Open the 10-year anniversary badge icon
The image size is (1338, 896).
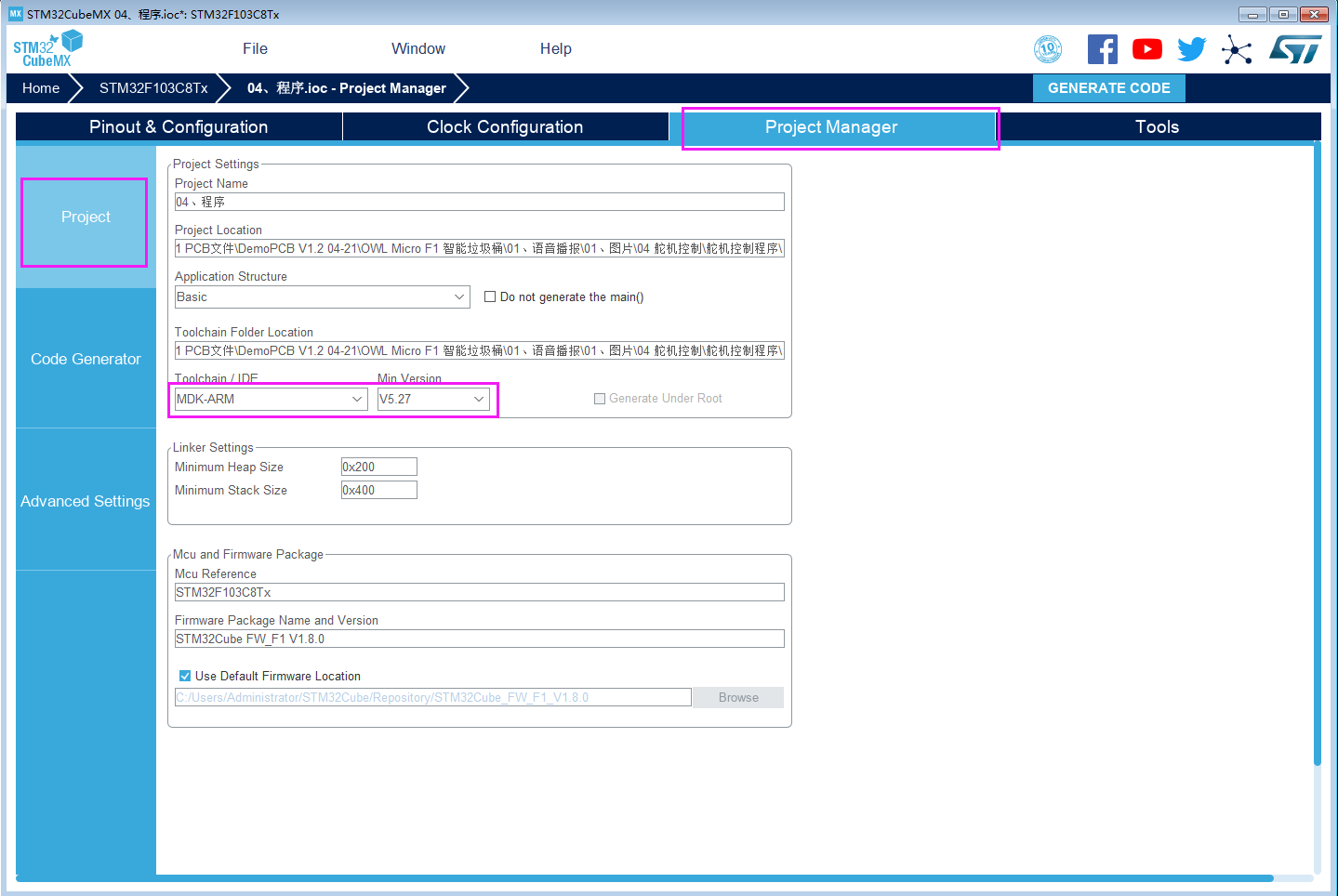click(1048, 49)
